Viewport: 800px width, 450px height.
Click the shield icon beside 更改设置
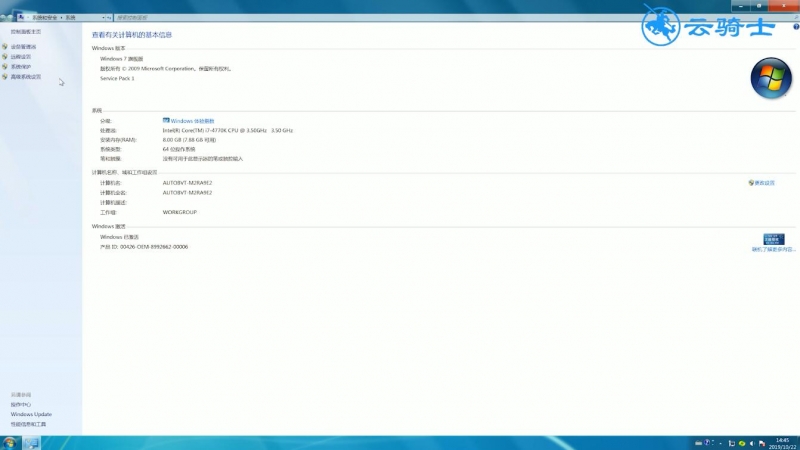point(751,183)
